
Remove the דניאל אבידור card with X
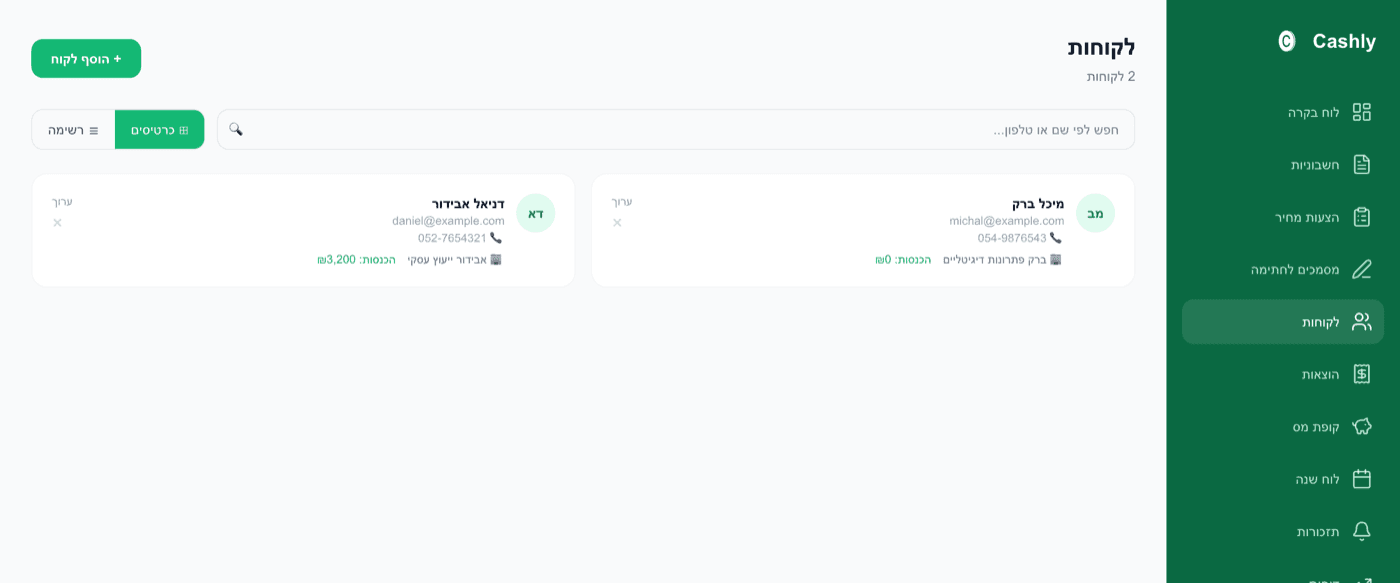click(57, 223)
